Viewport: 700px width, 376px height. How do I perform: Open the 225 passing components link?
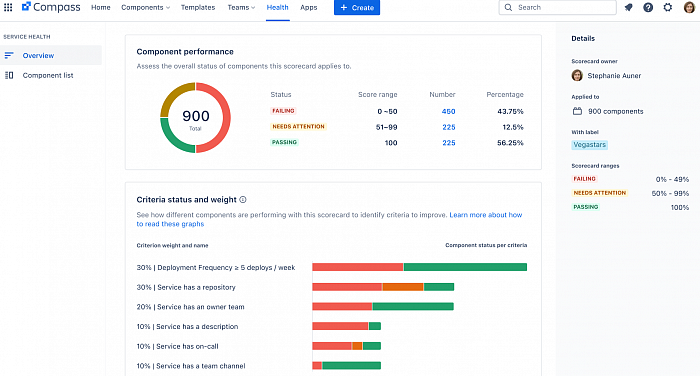coord(449,143)
